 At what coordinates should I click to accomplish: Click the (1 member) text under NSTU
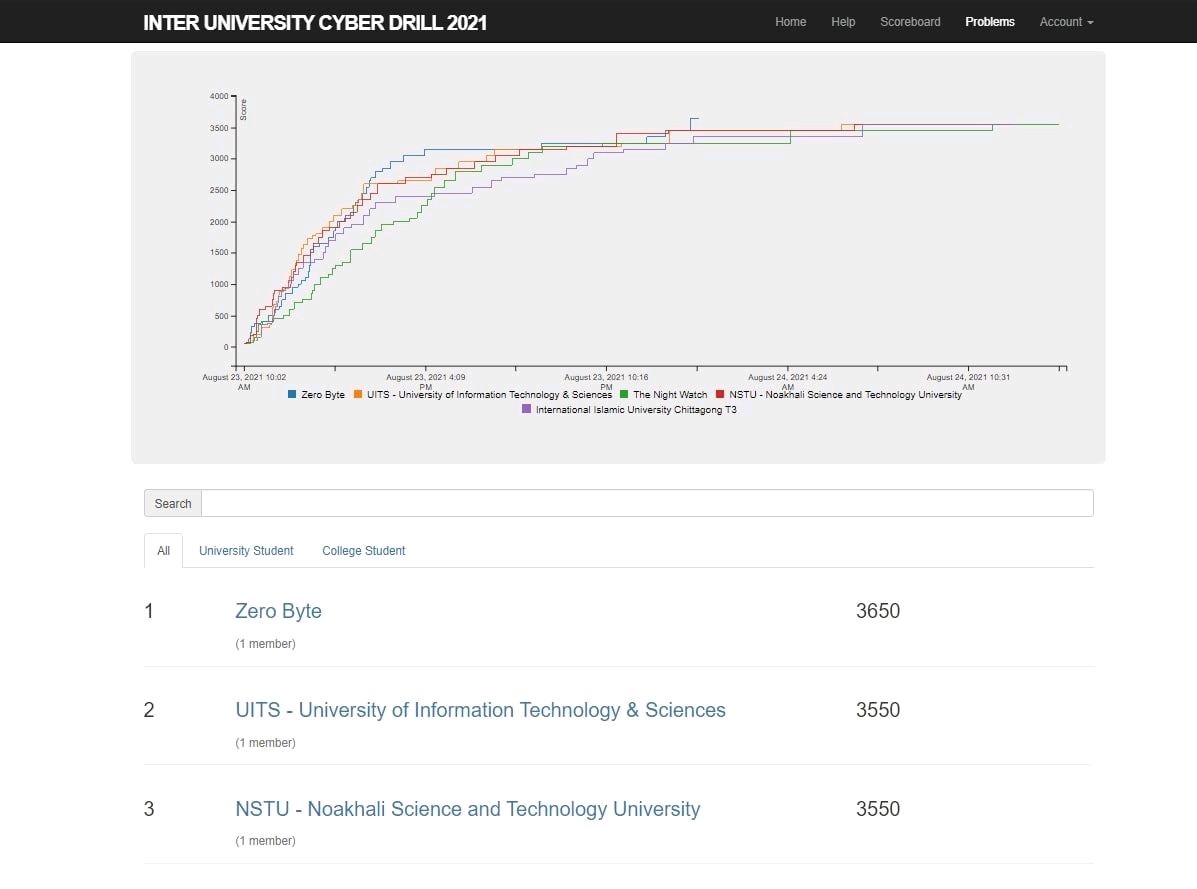(x=265, y=840)
